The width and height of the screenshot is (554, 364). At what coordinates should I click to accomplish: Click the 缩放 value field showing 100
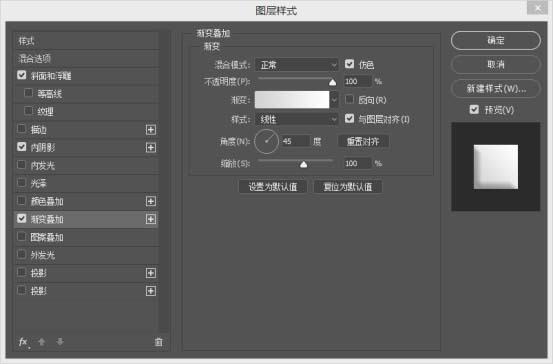358,163
